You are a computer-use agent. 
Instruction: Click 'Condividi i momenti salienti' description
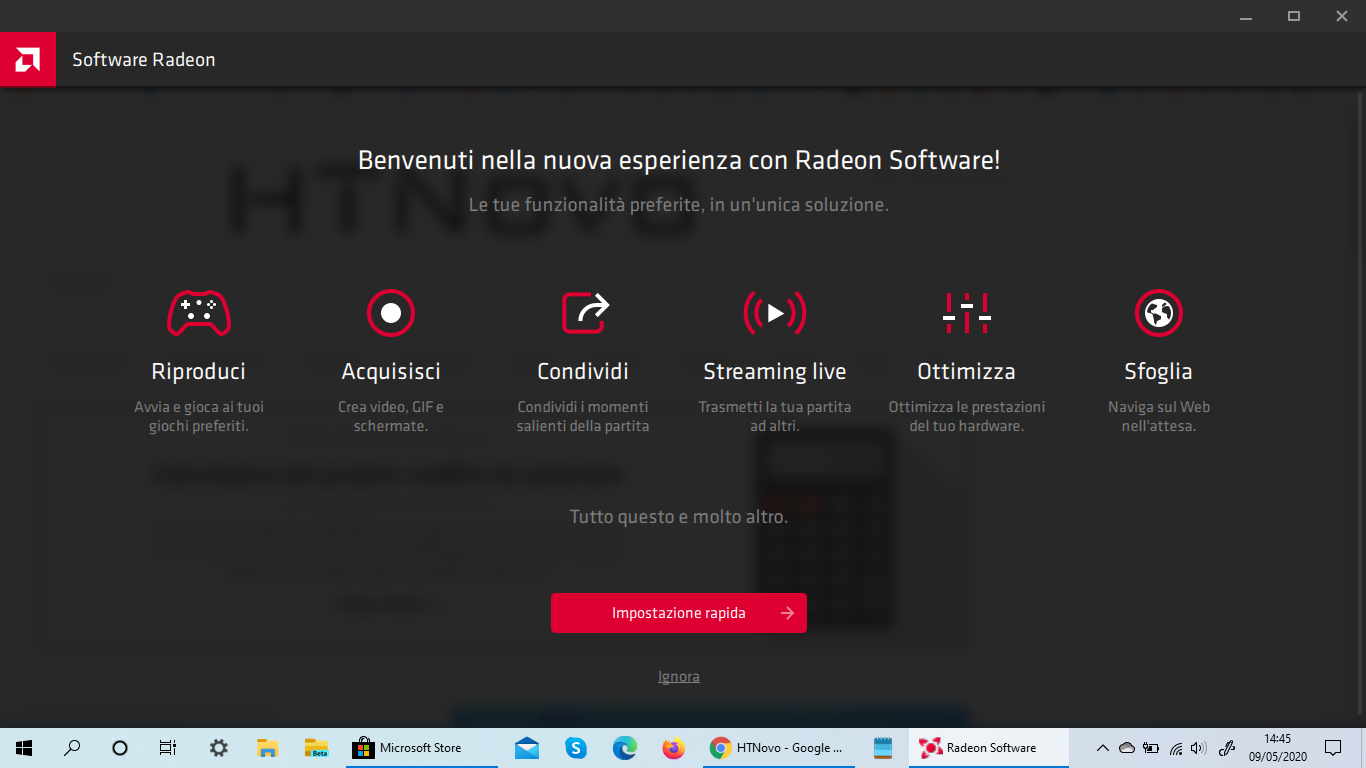click(583, 416)
